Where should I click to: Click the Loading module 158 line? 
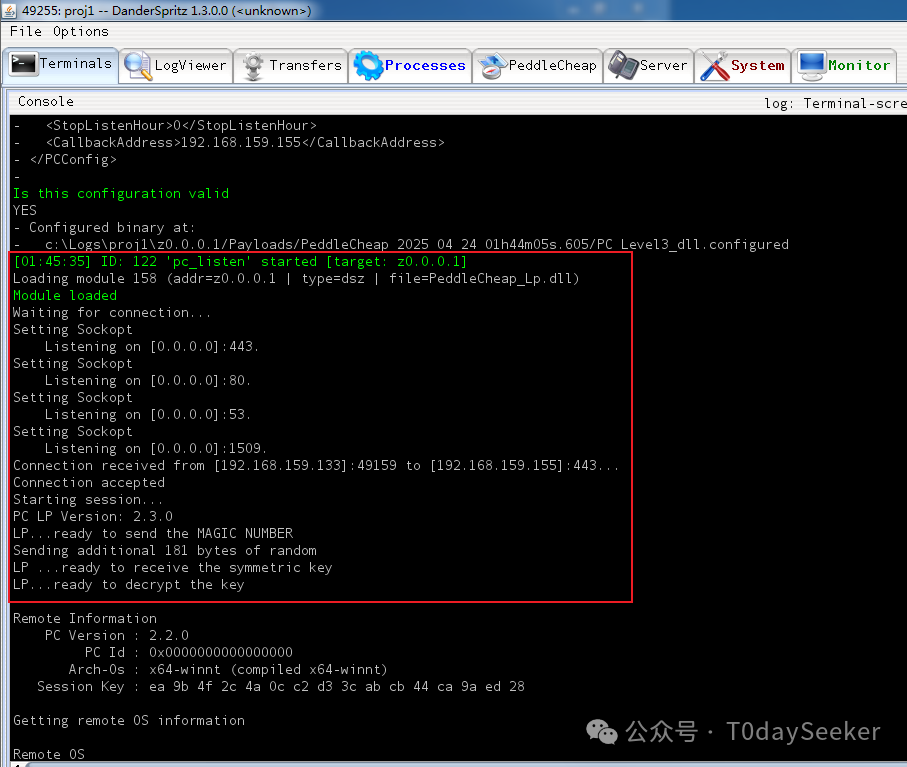[296, 278]
